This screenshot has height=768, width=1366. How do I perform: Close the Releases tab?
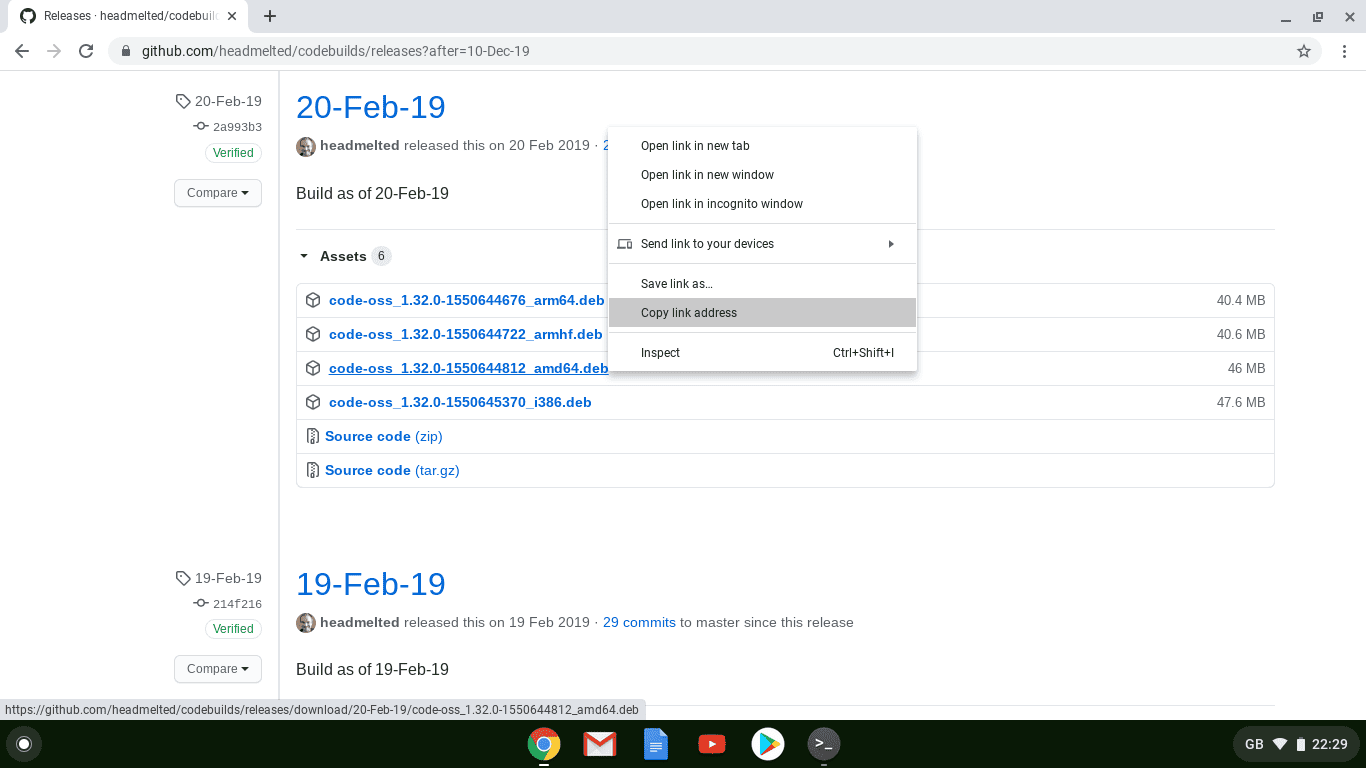232,16
